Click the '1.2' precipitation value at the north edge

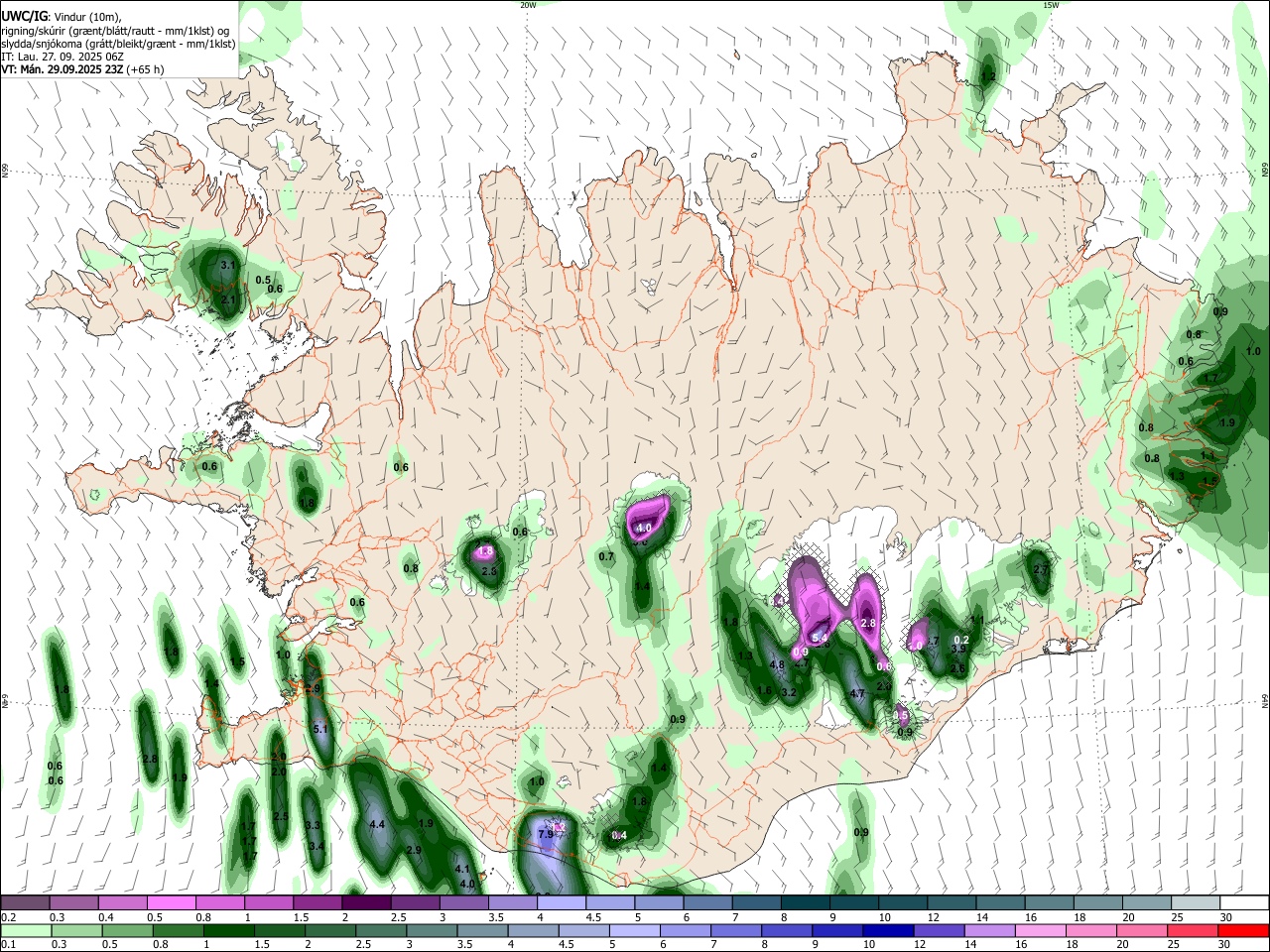point(987,76)
